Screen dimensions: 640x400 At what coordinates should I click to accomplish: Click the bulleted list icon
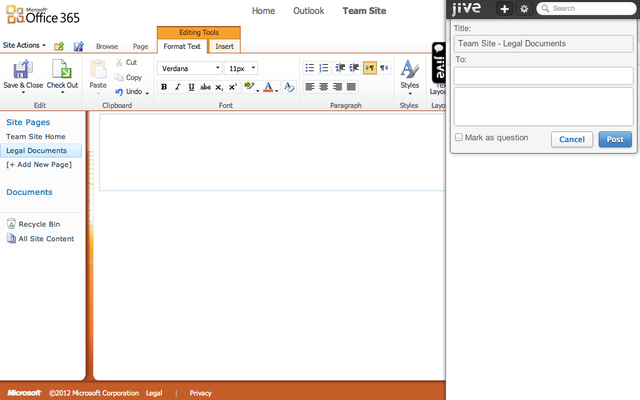coord(309,68)
